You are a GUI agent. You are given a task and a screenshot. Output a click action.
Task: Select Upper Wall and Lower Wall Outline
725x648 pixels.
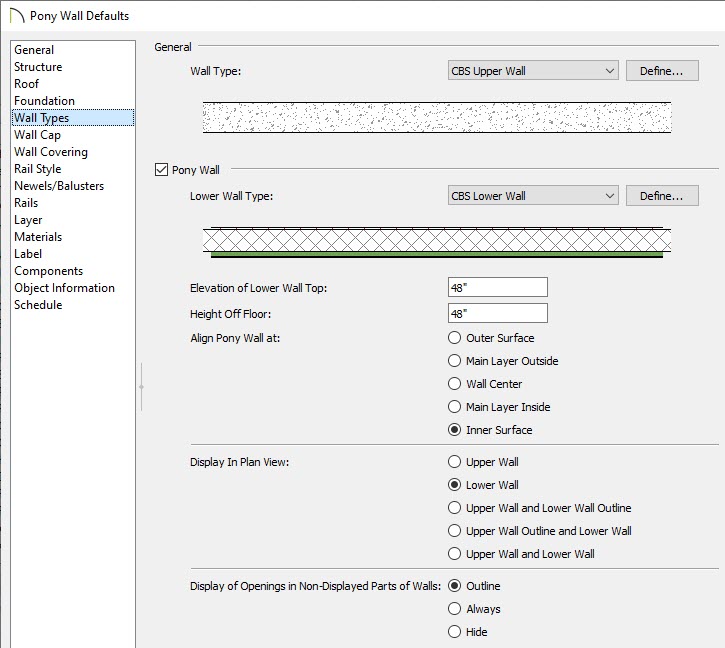[x=455, y=508]
